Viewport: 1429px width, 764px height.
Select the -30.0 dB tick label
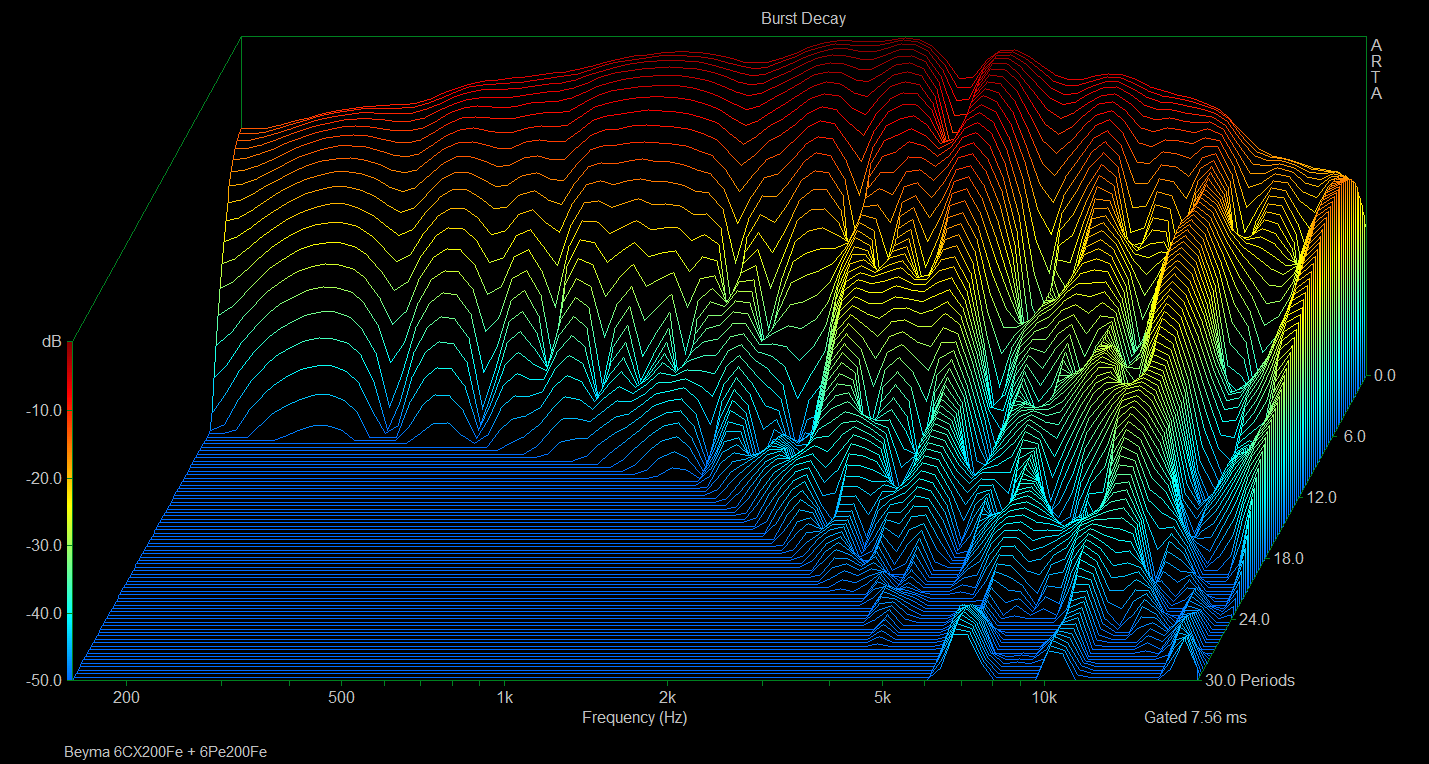pos(43,545)
